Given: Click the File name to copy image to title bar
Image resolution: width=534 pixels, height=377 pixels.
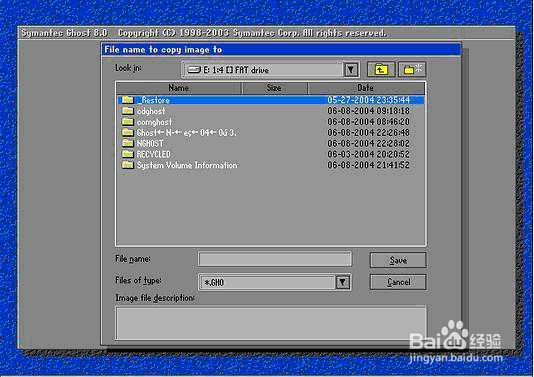Looking at the screenshot, I should point(281,50).
